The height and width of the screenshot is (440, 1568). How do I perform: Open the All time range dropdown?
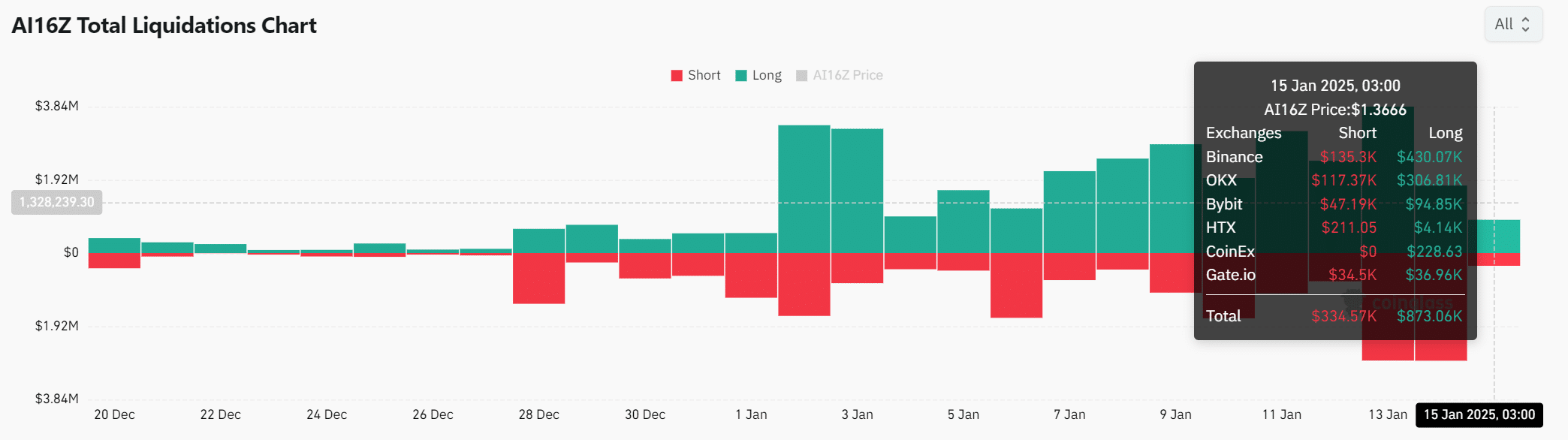1512,24
